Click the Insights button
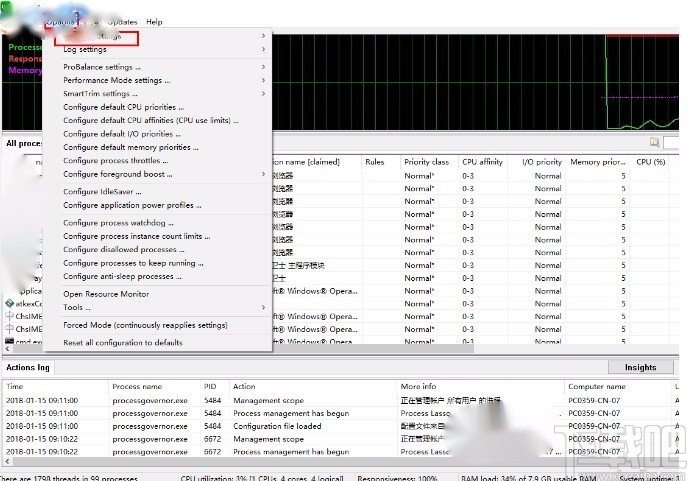Image resolution: width=689 pixels, height=481 pixels. pos(641,367)
